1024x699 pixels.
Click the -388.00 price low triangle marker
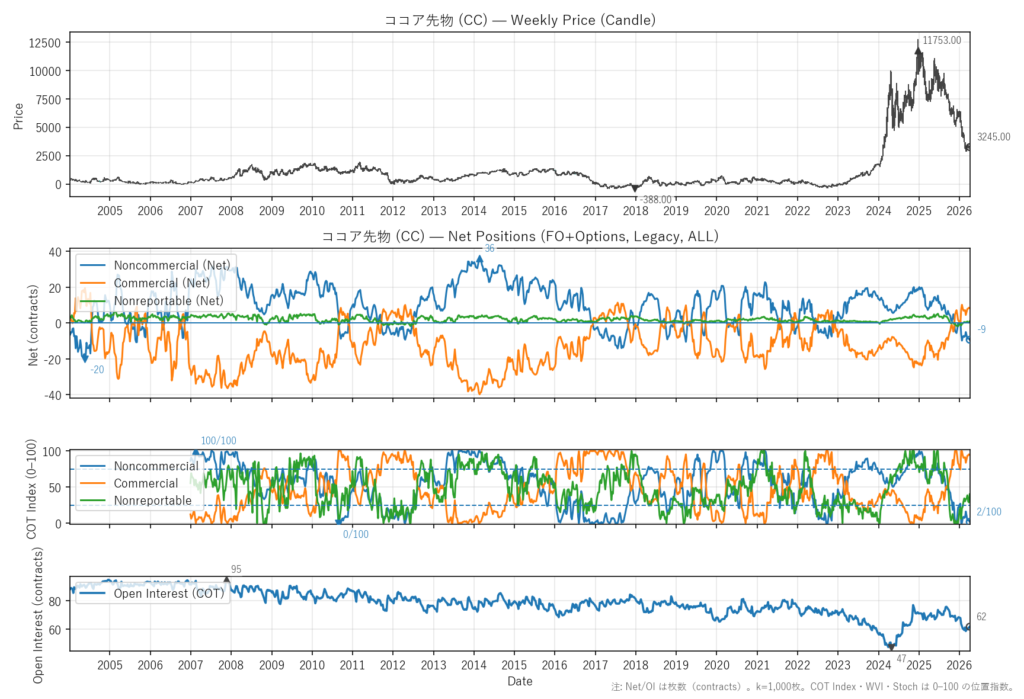(x=634, y=188)
